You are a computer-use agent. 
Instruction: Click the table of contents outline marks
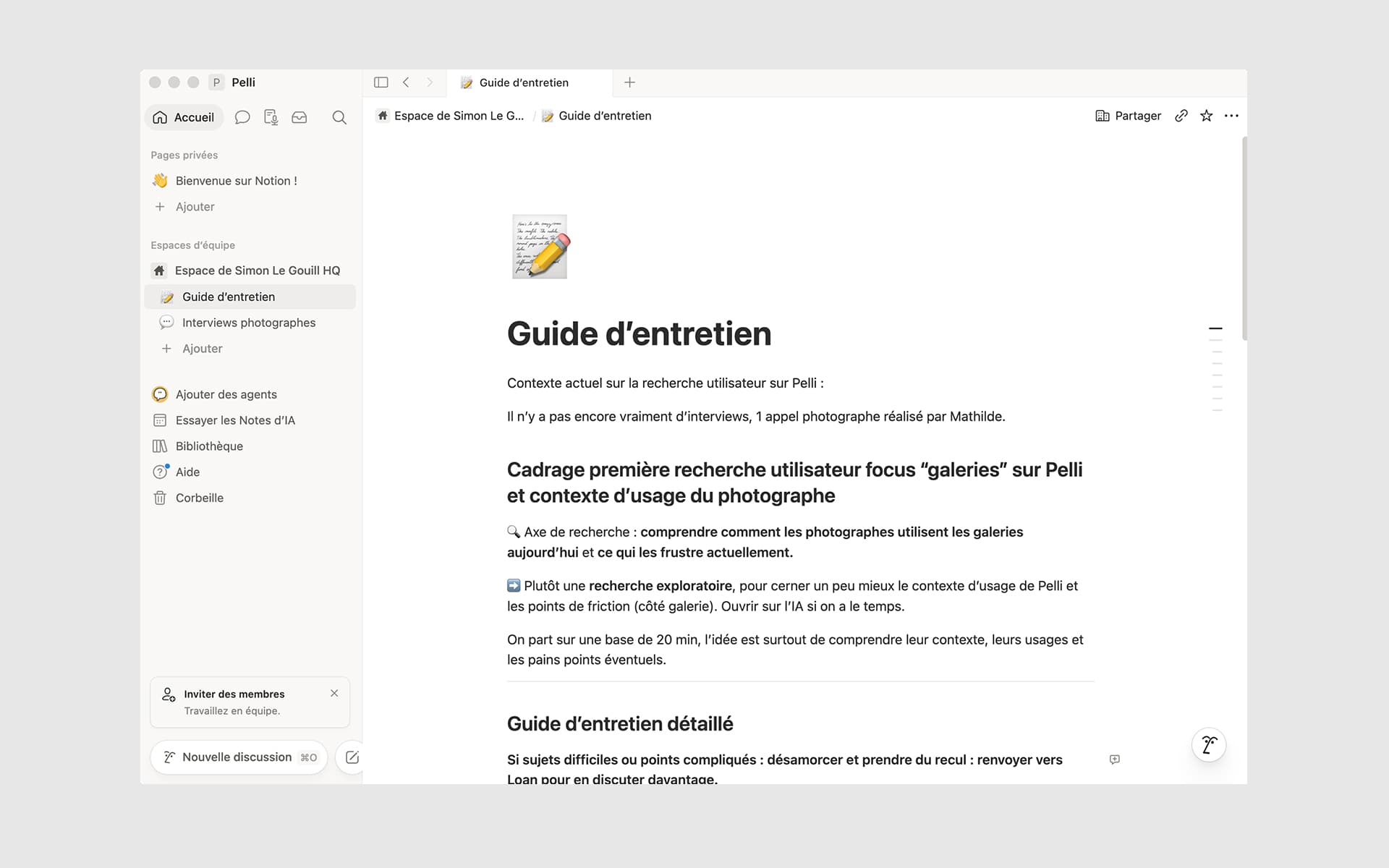pyautogui.click(x=1216, y=369)
